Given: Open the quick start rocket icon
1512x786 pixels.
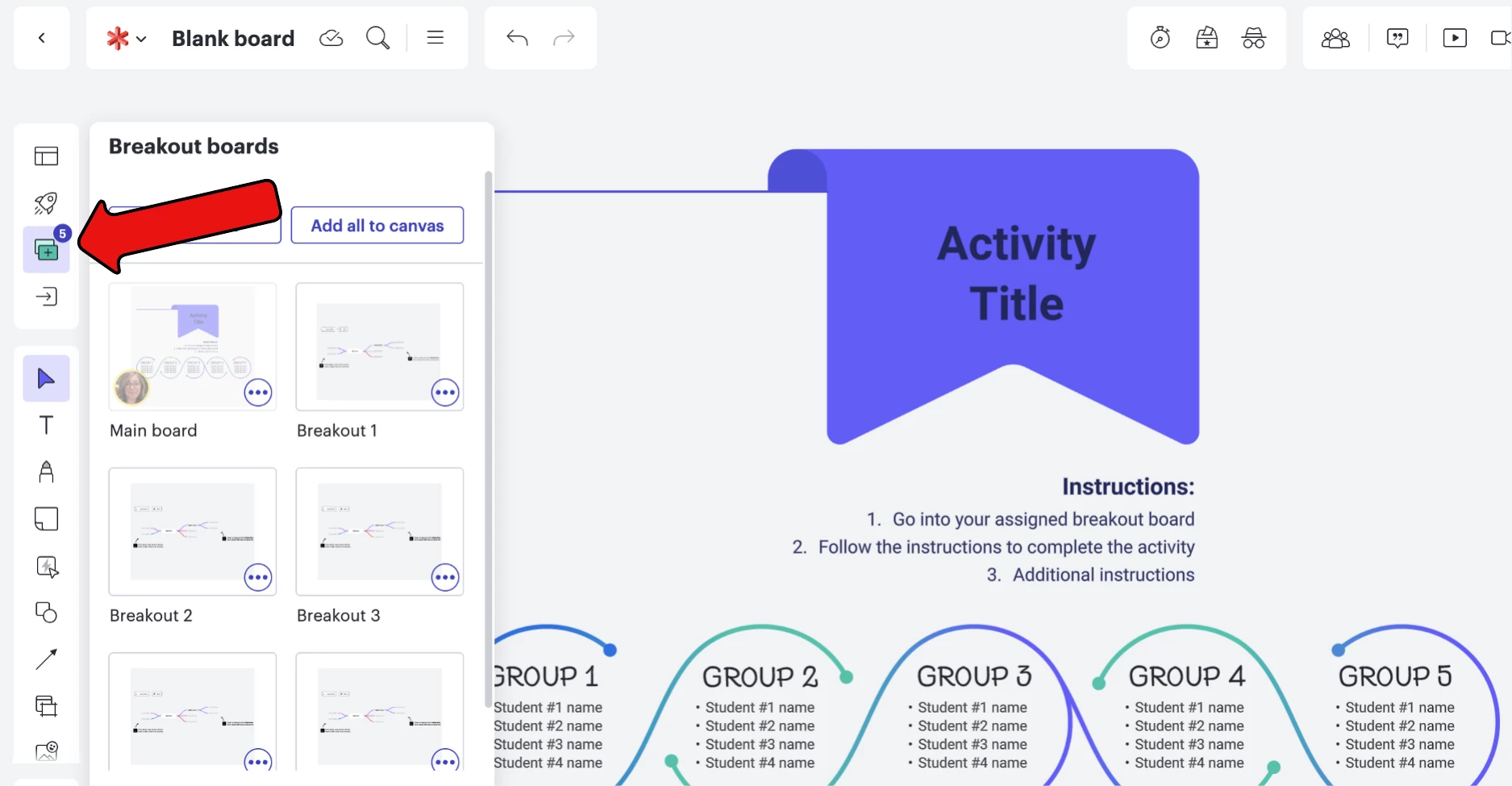Looking at the screenshot, I should (x=46, y=203).
